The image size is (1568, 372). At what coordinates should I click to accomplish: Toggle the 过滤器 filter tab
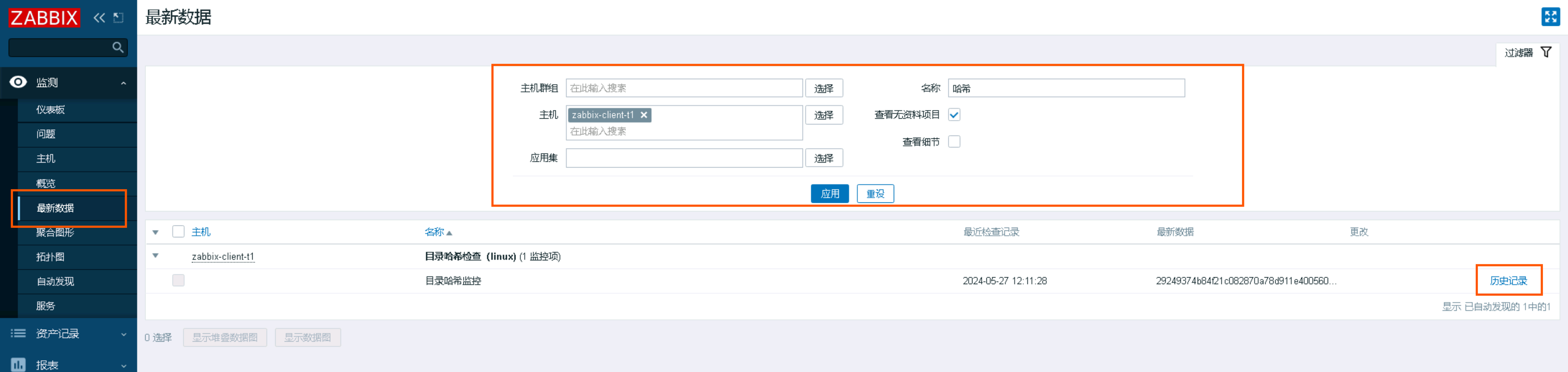point(1528,53)
